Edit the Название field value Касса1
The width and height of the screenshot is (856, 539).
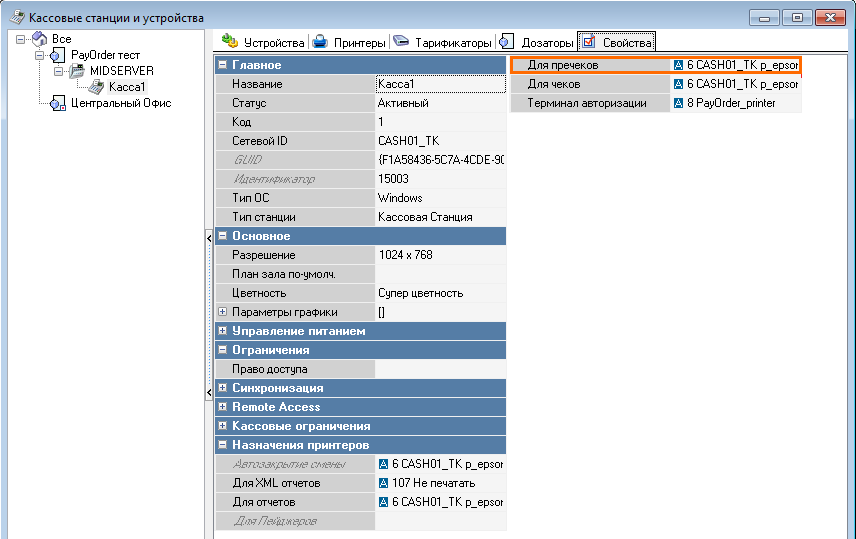pyautogui.click(x=440, y=84)
